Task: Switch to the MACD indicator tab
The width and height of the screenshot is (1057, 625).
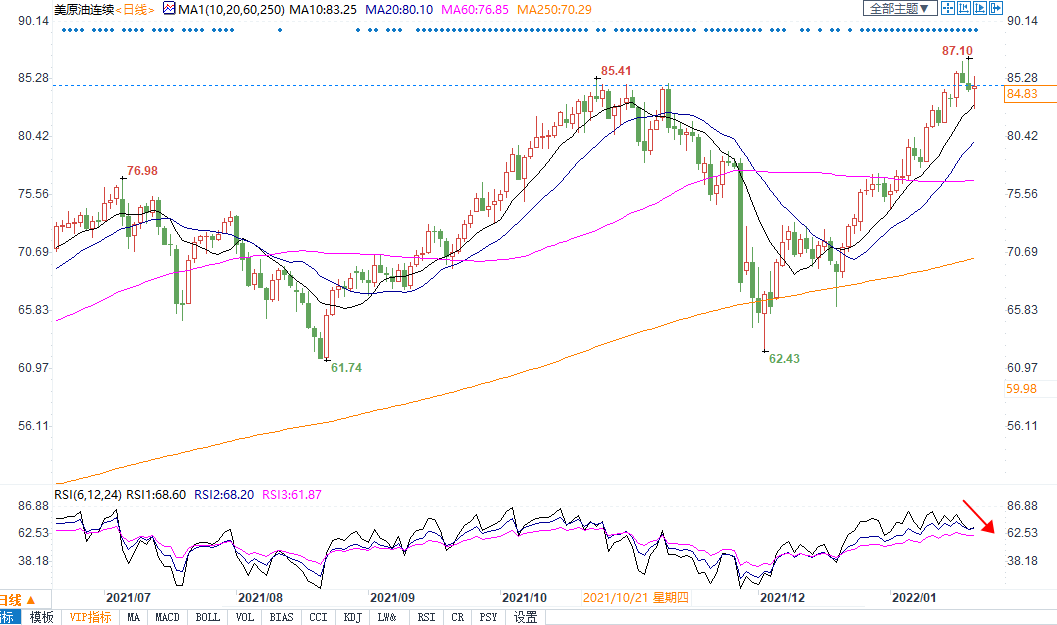Action: 168,617
